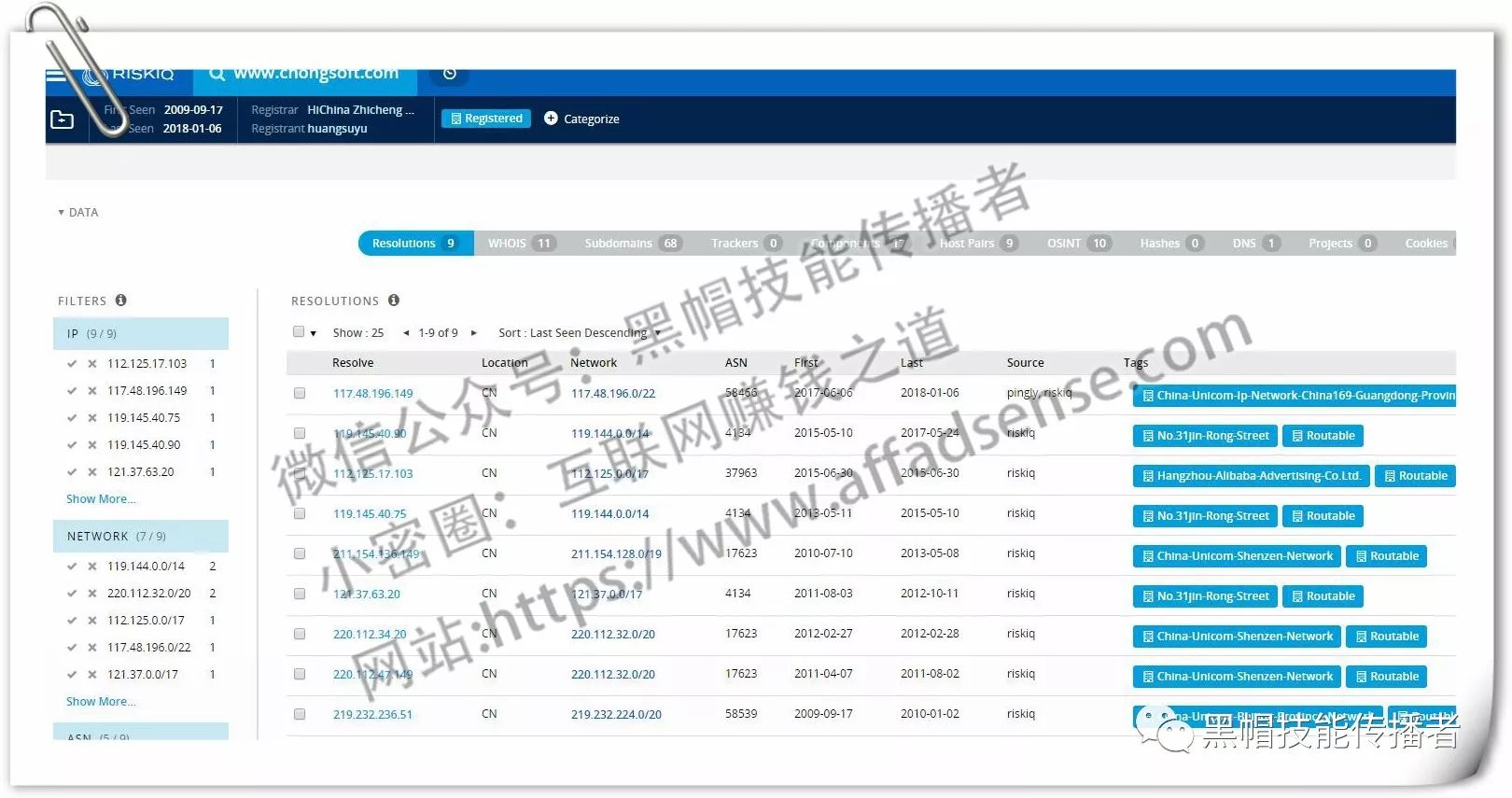The width and height of the screenshot is (1512, 798).
Task: Click the search magnifier icon
Action: tap(217, 74)
